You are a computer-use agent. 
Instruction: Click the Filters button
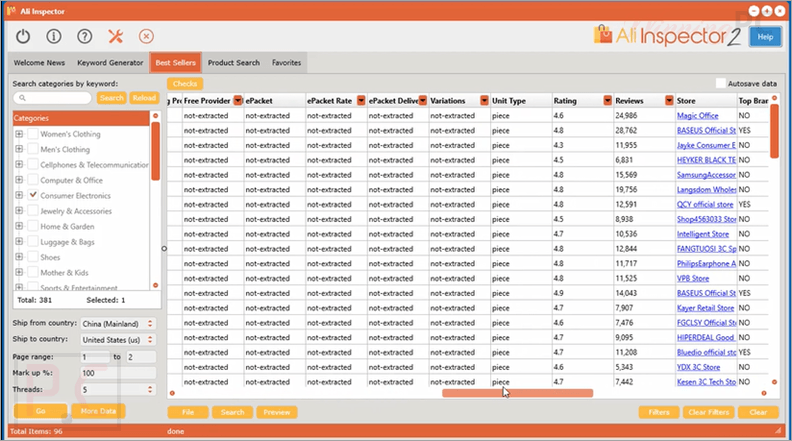(x=659, y=412)
